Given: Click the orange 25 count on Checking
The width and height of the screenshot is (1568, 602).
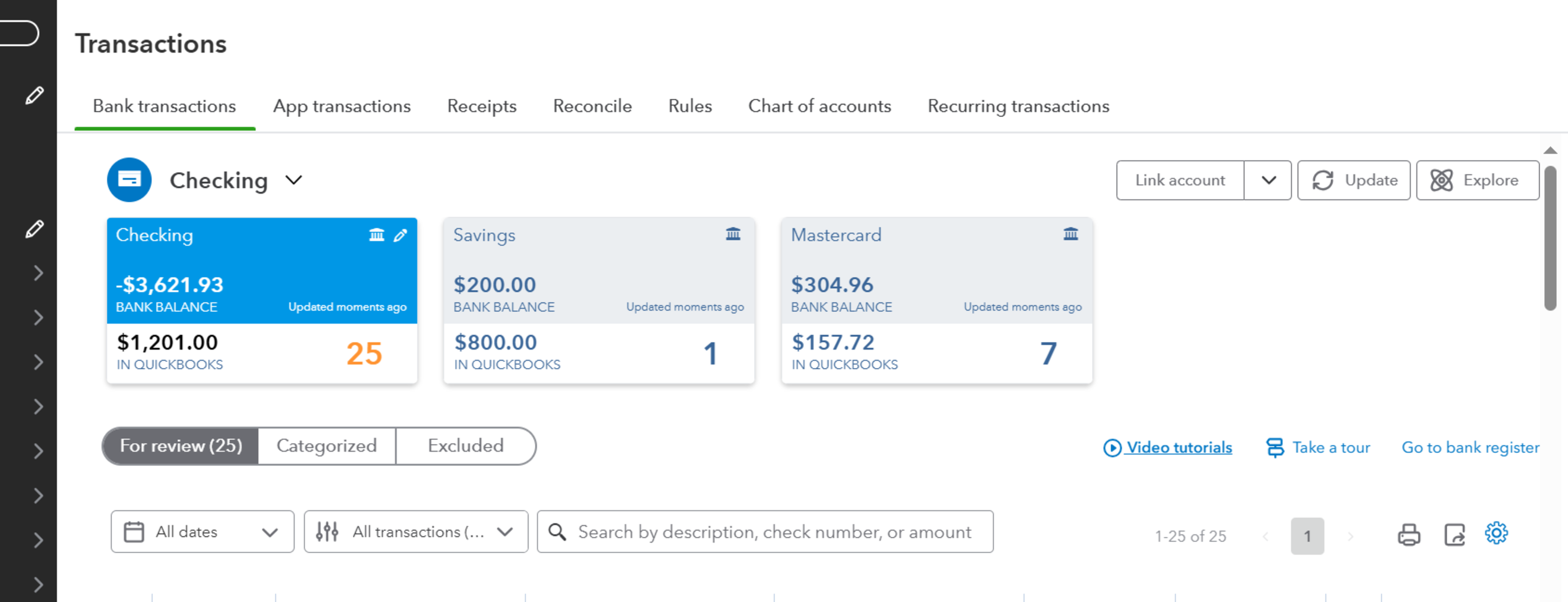Looking at the screenshot, I should pyautogui.click(x=364, y=354).
